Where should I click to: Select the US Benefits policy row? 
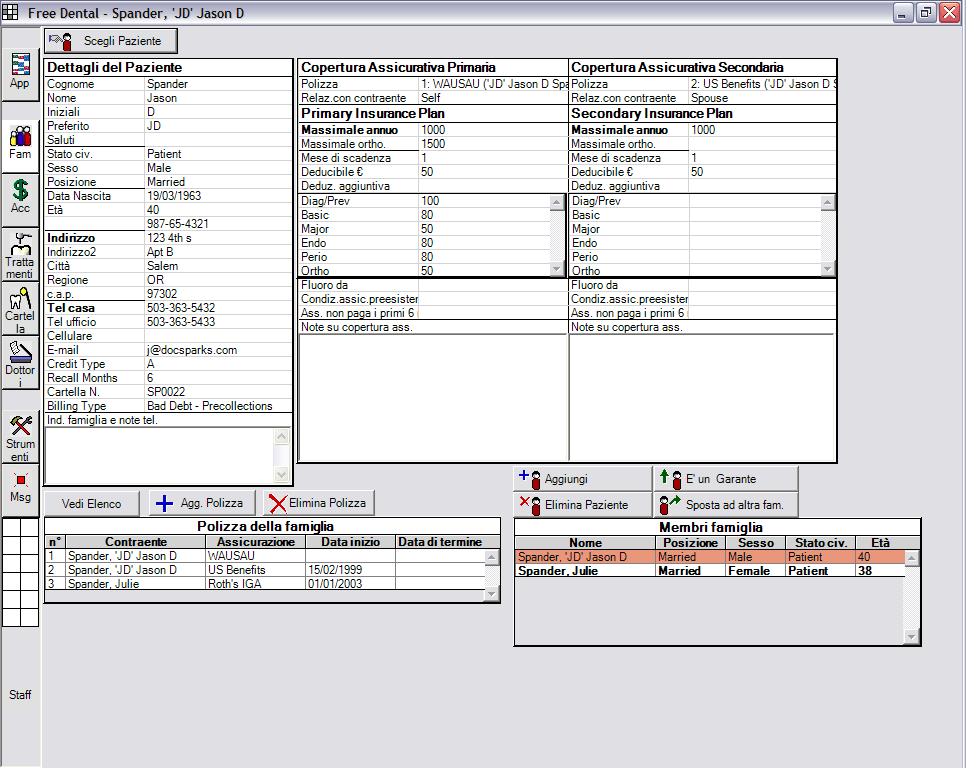coord(266,570)
